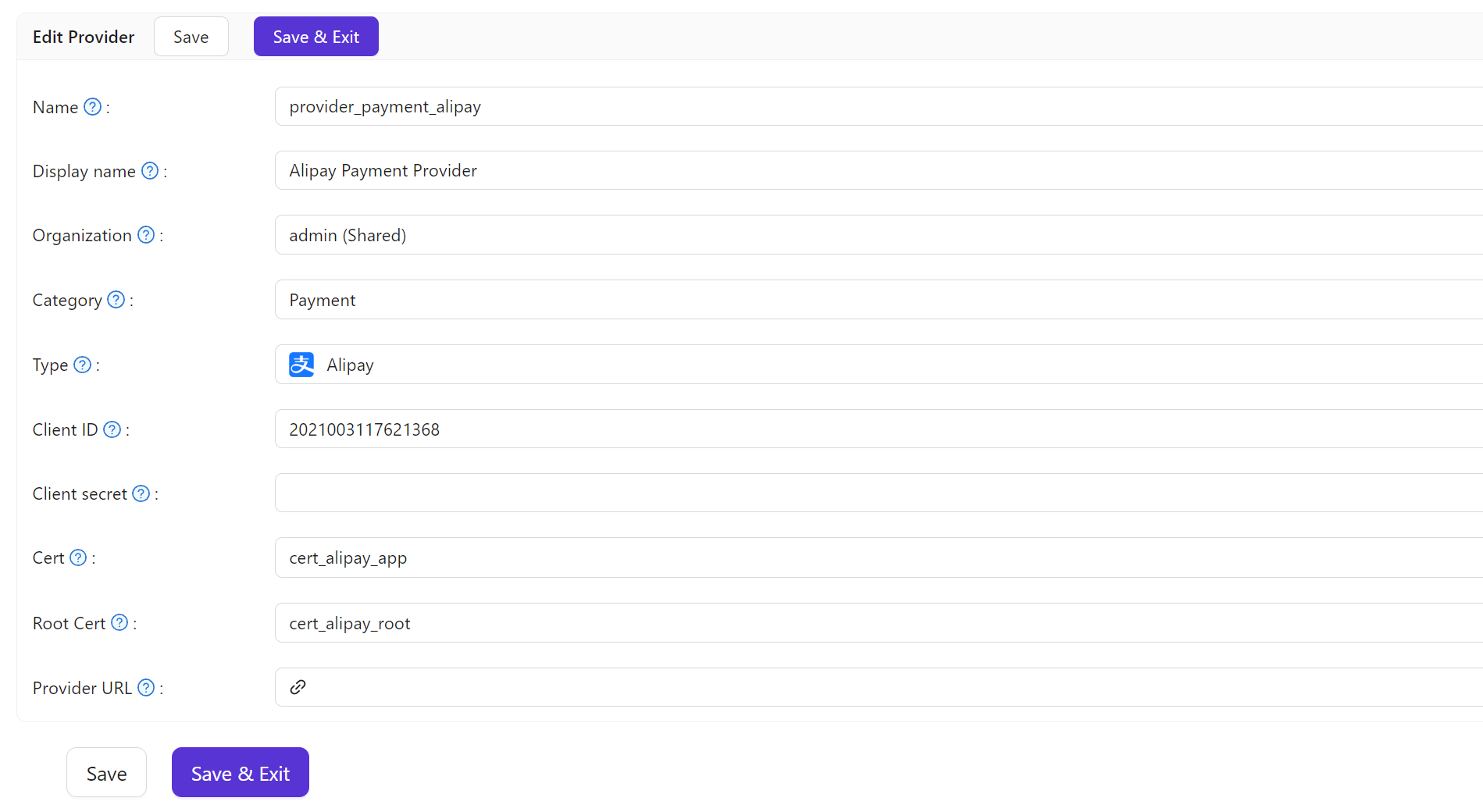Click the help icon next to Cert
This screenshot has height=812, width=1483.
coord(78,557)
